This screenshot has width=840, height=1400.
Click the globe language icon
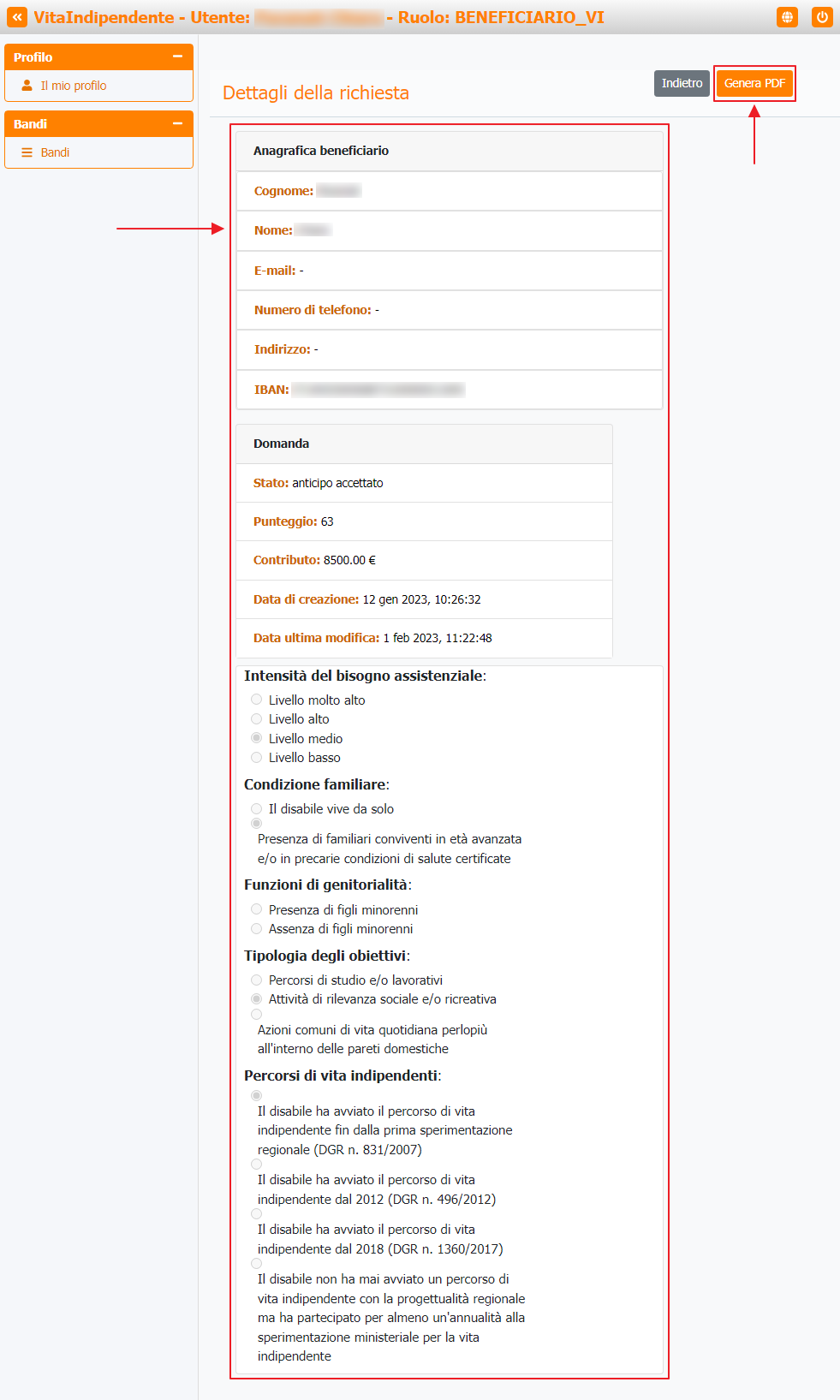click(787, 17)
